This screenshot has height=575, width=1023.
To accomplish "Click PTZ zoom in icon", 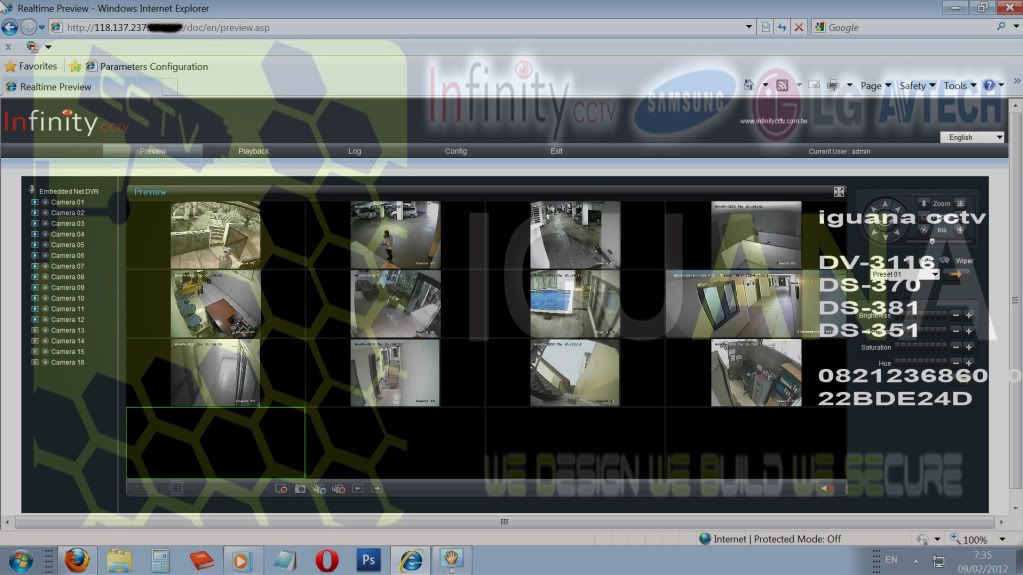I will 960,204.
